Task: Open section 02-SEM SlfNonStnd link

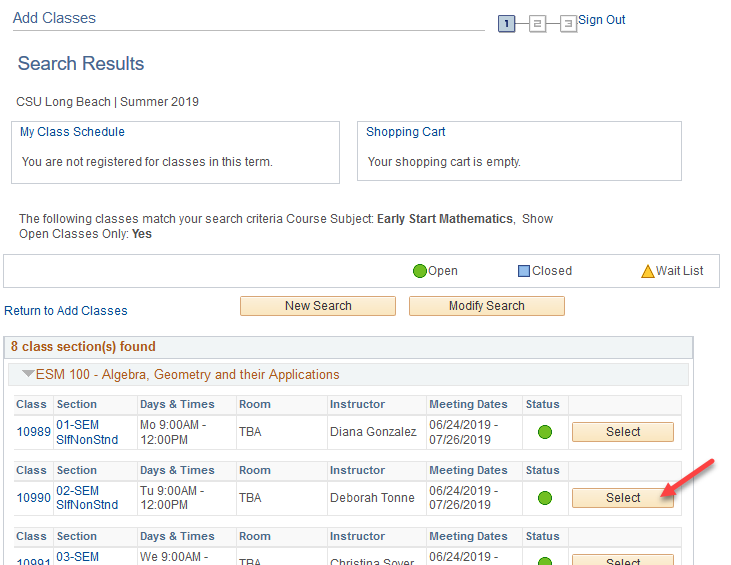Action: click(x=87, y=498)
